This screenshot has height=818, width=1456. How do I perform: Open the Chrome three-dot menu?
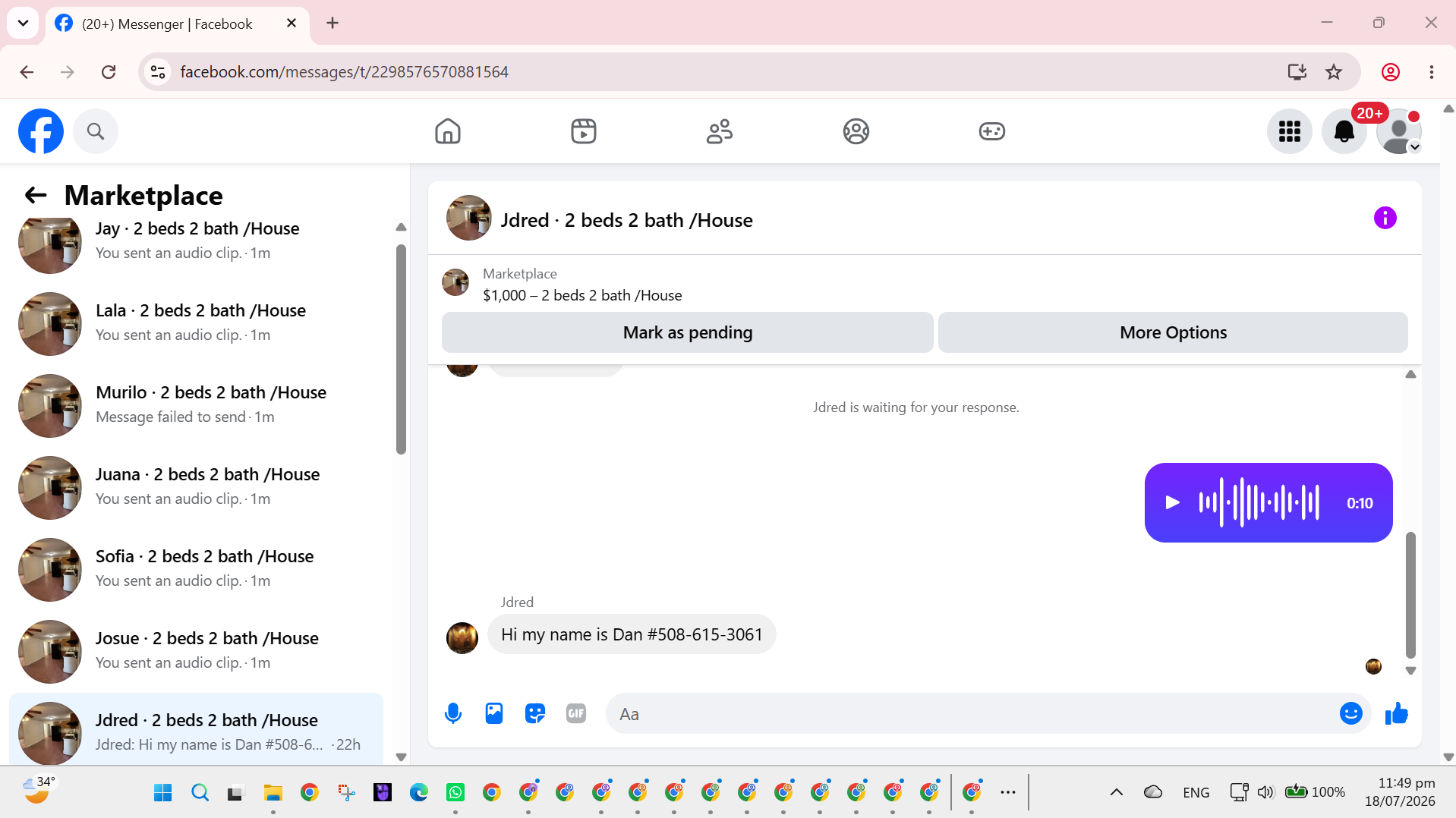click(x=1432, y=72)
